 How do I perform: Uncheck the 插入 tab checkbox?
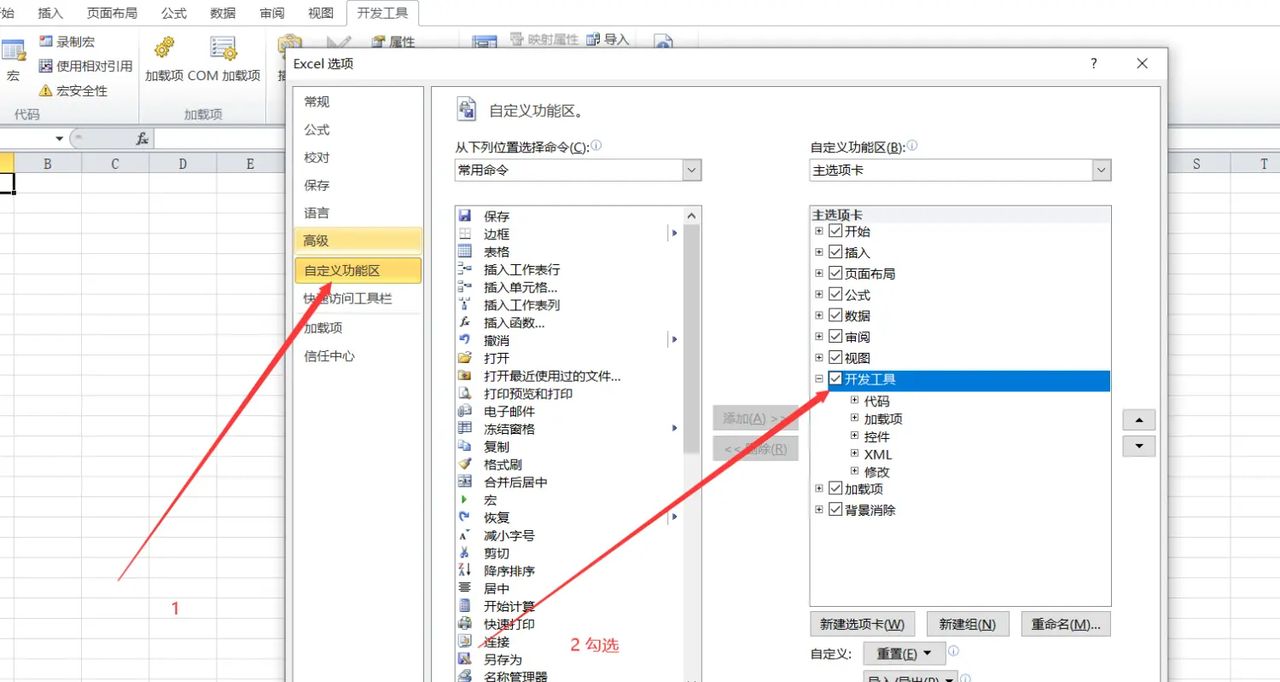point(836,252)
